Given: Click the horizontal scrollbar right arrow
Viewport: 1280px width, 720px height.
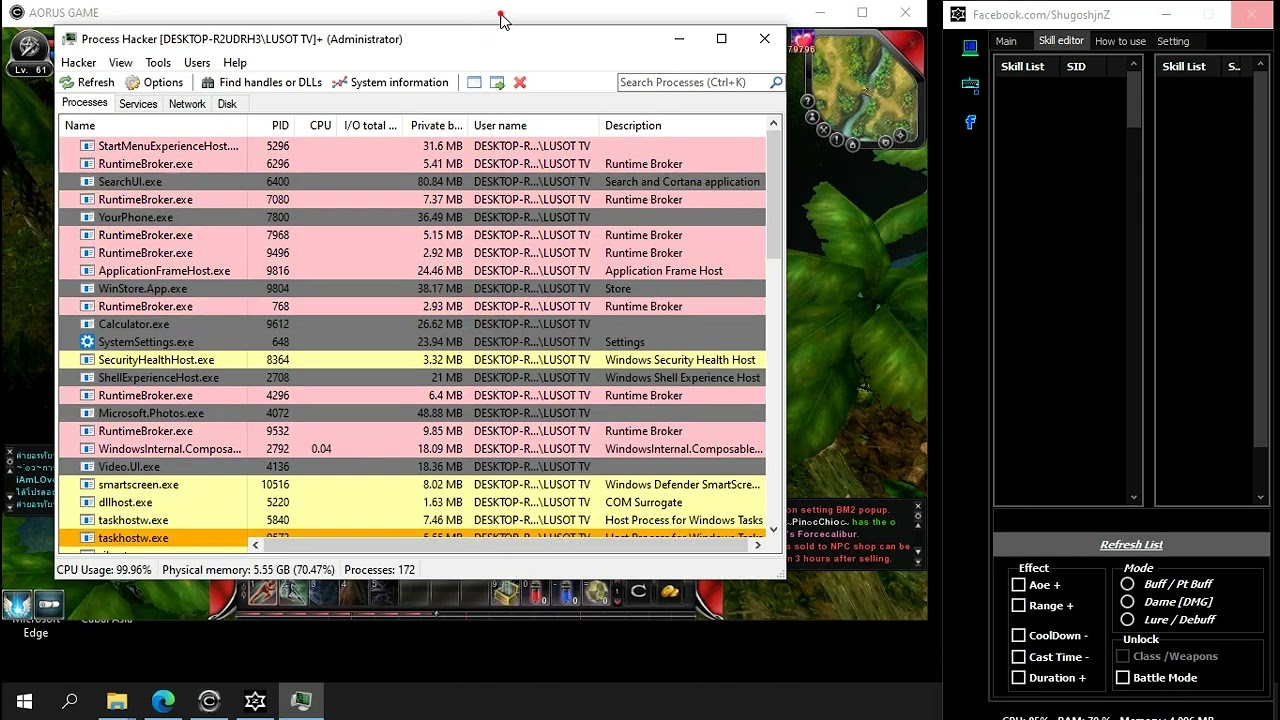Looking at the screenshot, I should coord(757,545).
